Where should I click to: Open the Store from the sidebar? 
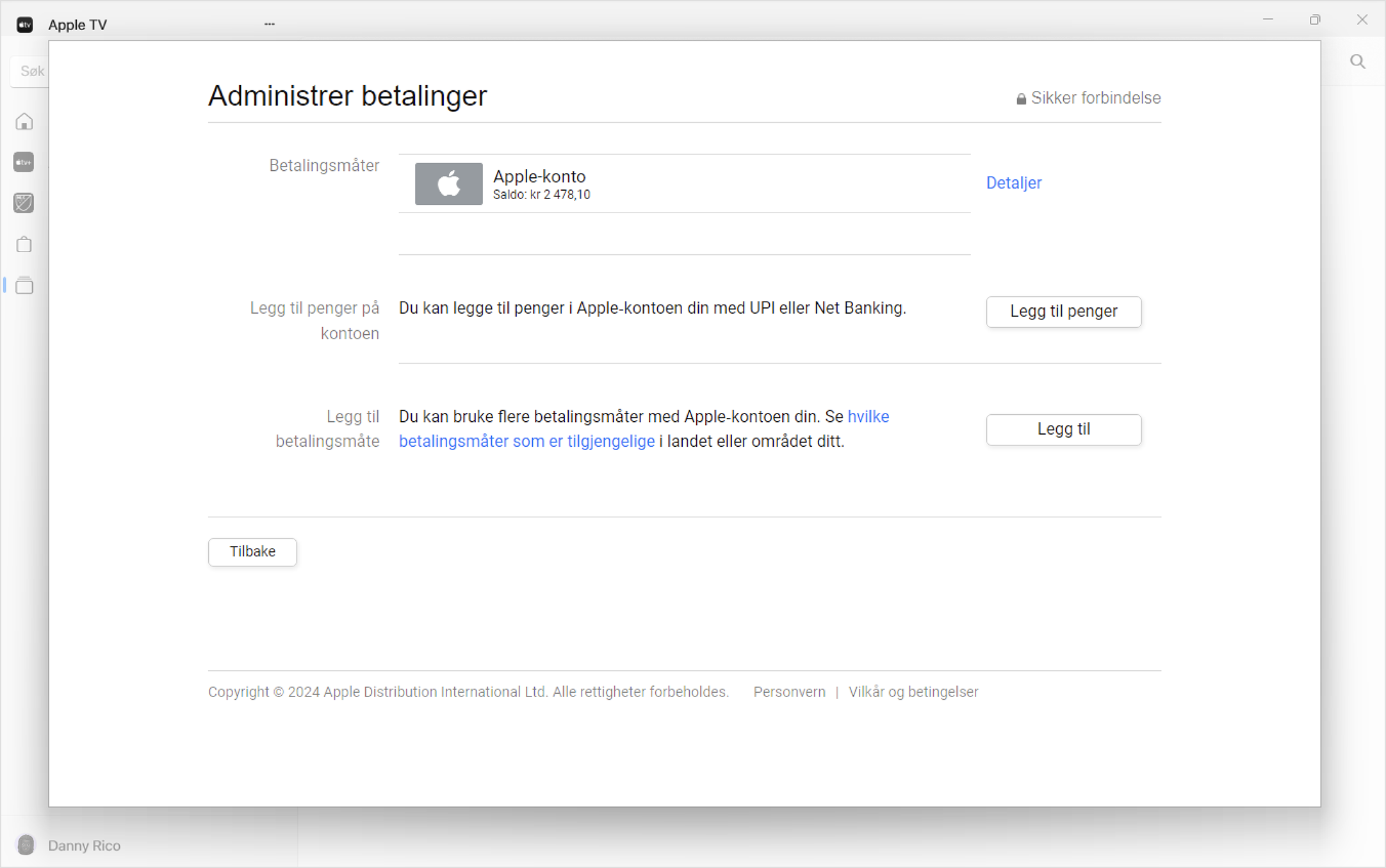(x=24, y=244)
